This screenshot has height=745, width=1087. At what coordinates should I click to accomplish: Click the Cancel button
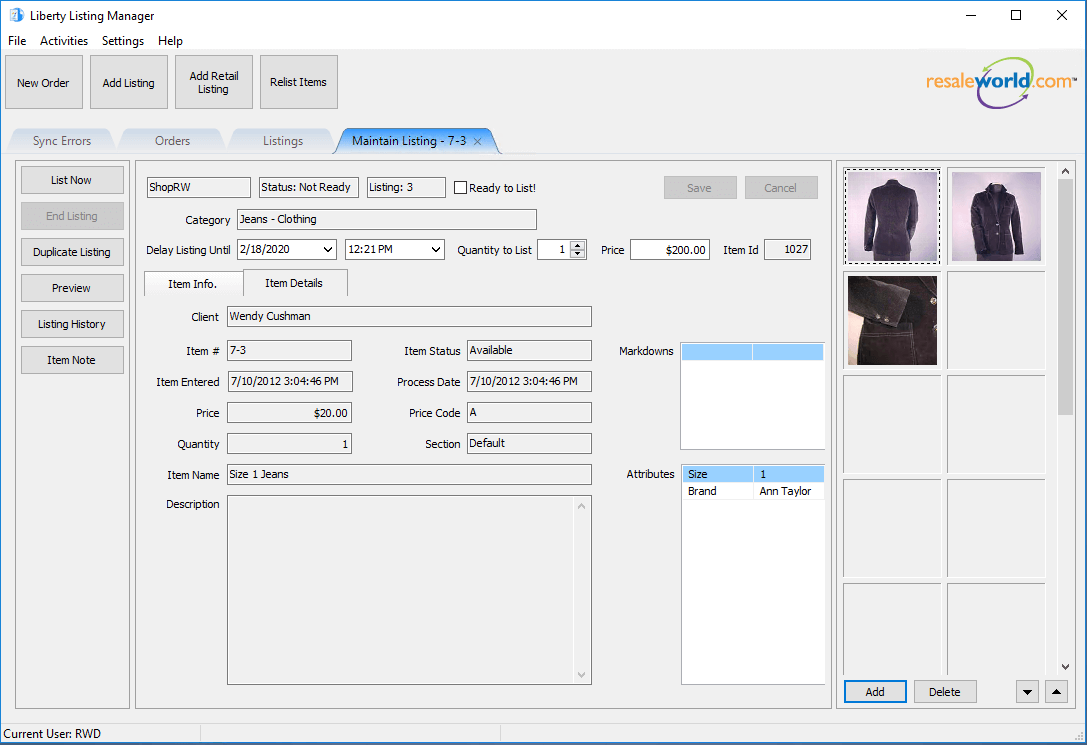pos(781,188)
